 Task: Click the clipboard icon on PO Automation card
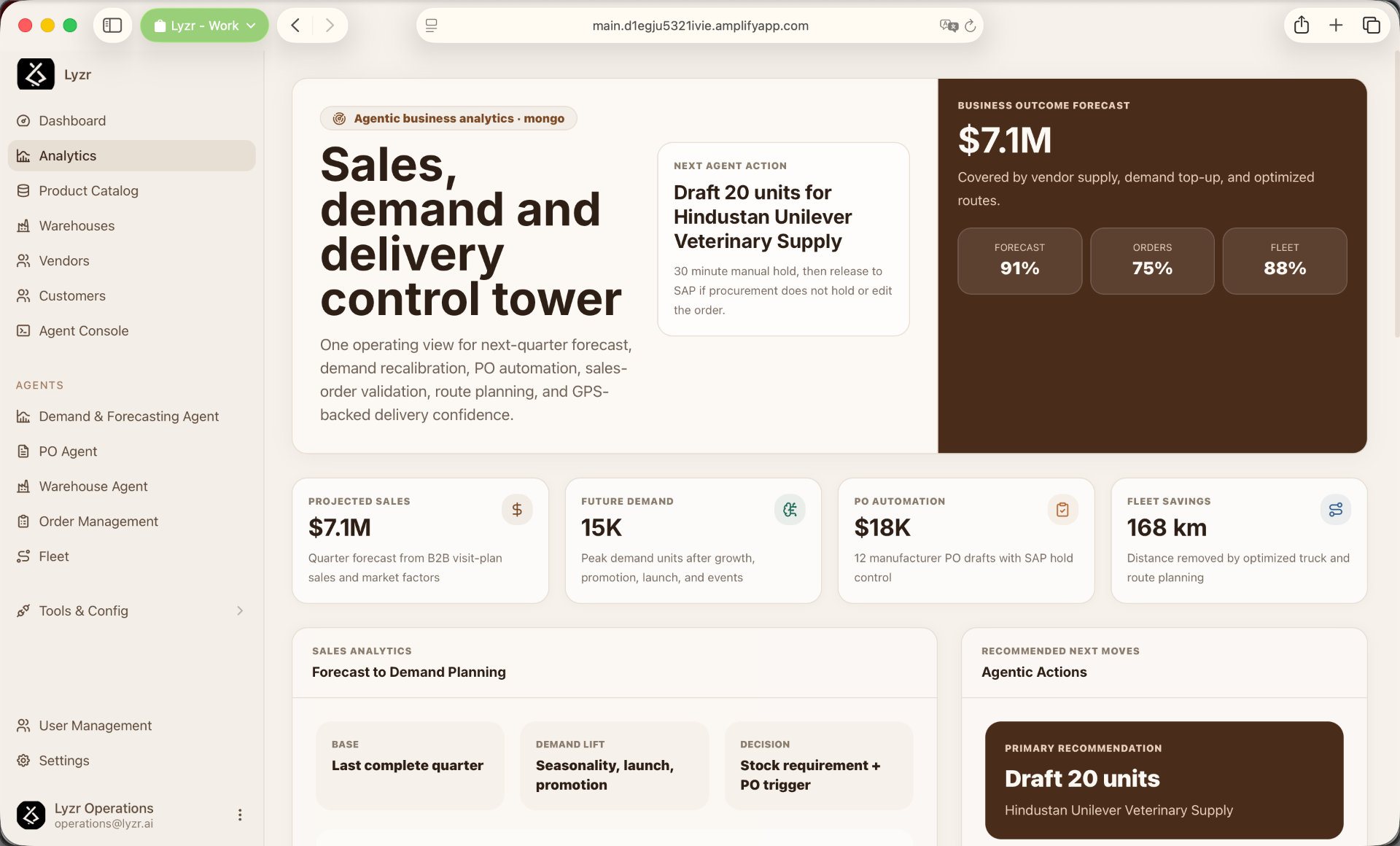pos(1062,510)
